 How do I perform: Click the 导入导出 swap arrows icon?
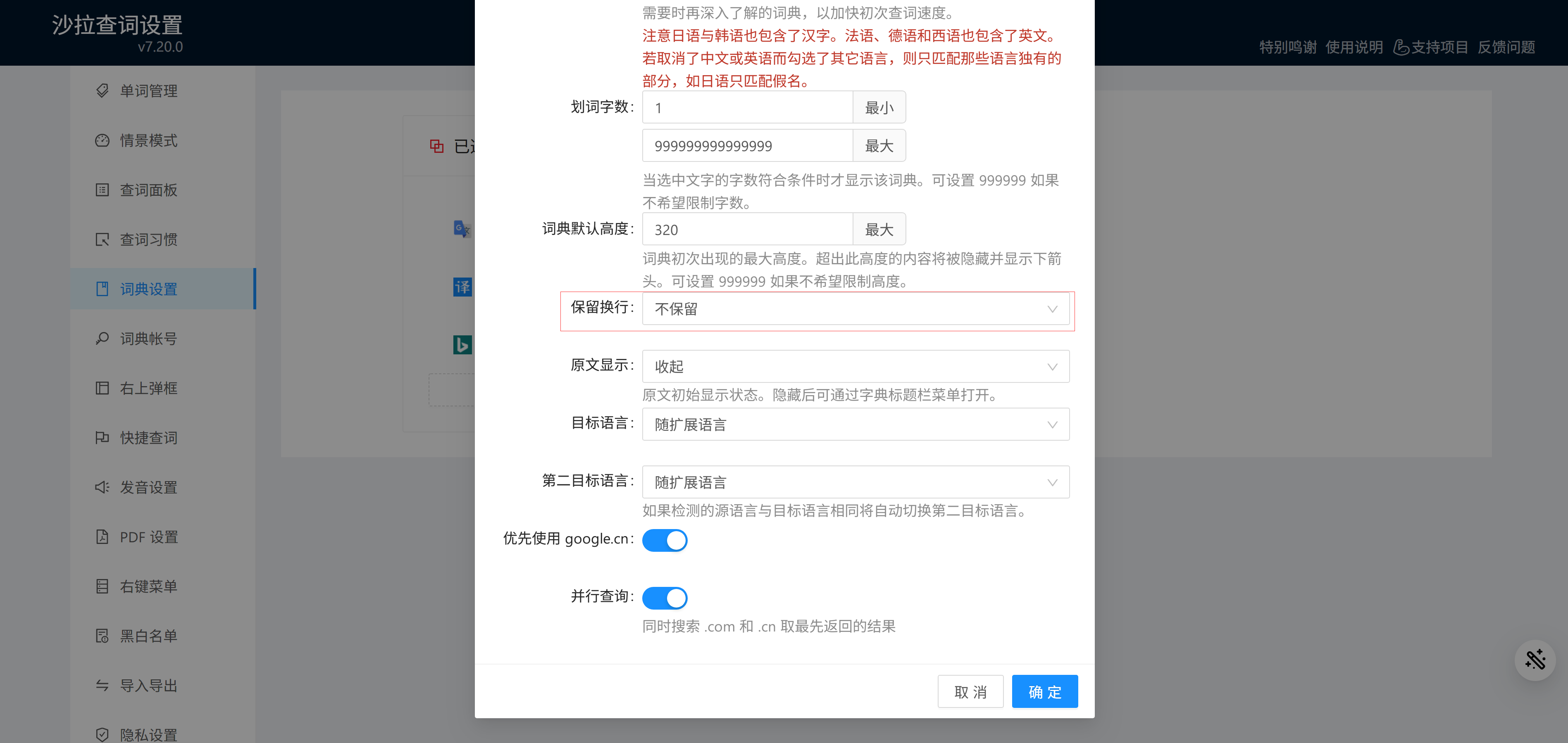point(102,686)
